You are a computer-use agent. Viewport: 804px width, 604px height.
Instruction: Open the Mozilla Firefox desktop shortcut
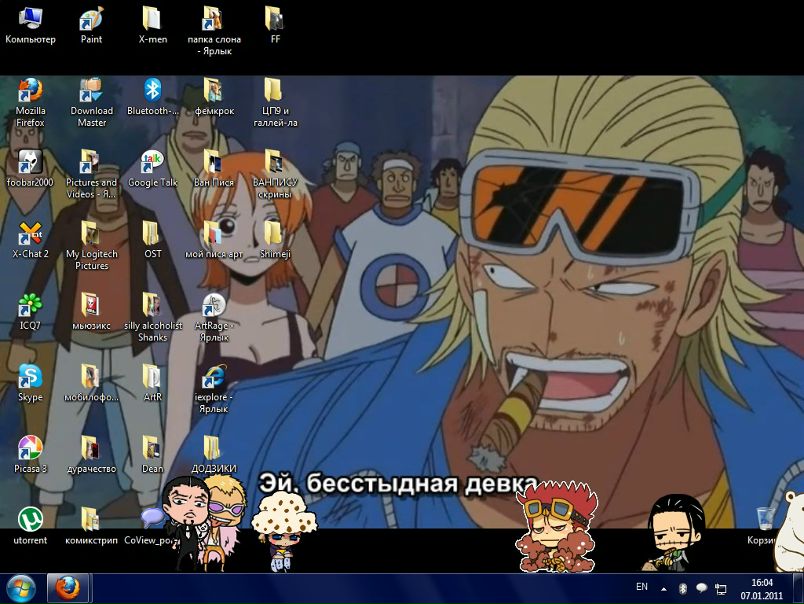[30, 93]
